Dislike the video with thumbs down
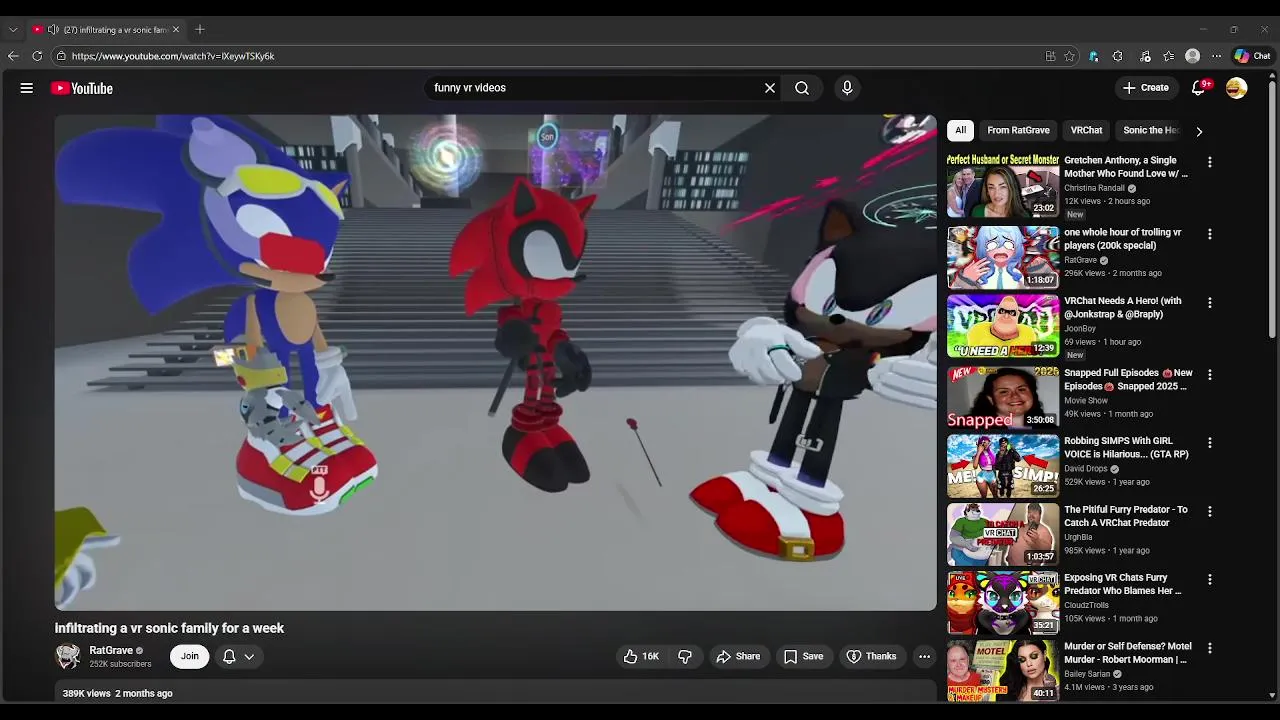This screenshot has height=720, width=1280. coord(685,656)
